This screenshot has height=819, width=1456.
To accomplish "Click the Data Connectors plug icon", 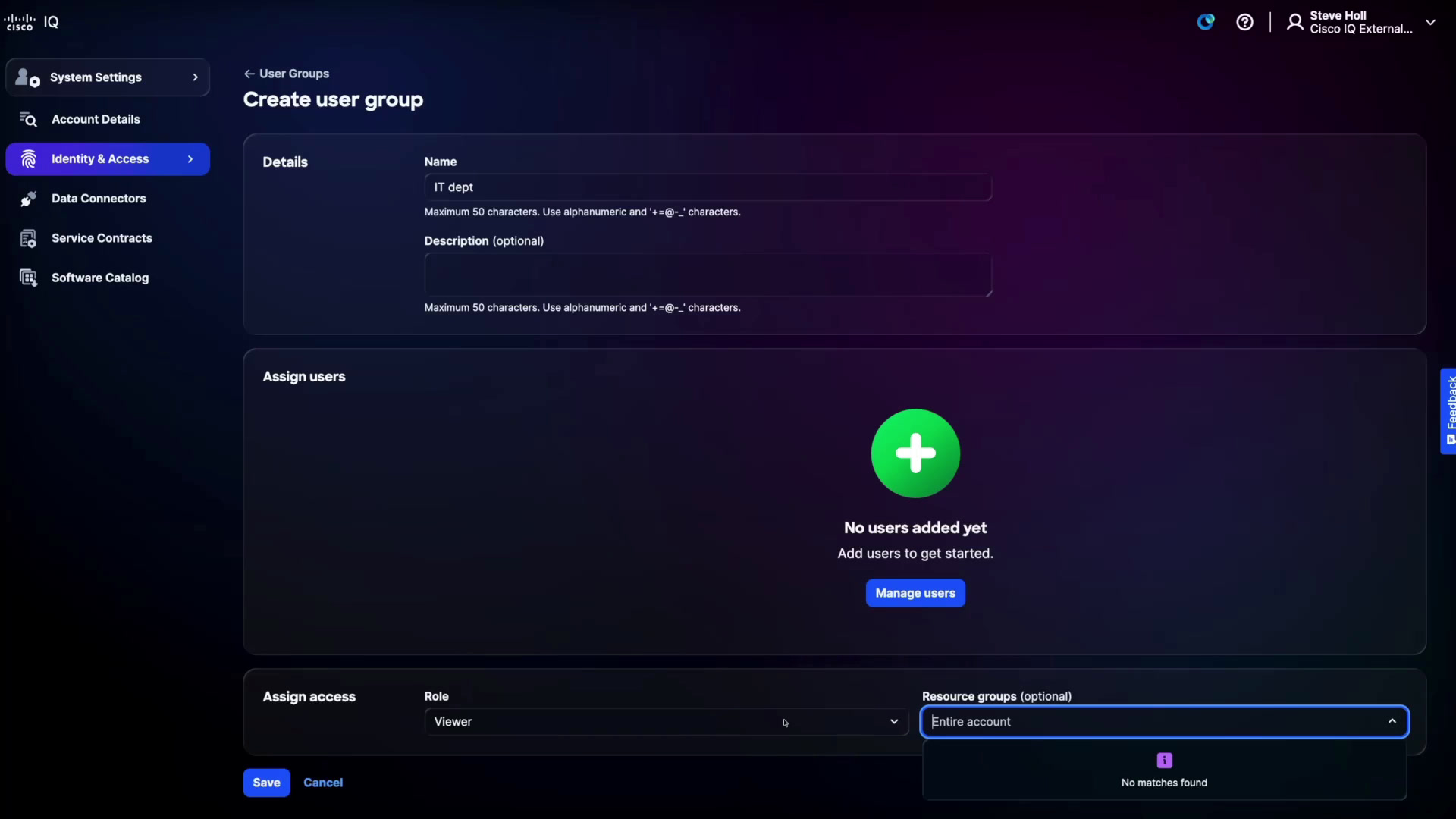I will [28, 199].
